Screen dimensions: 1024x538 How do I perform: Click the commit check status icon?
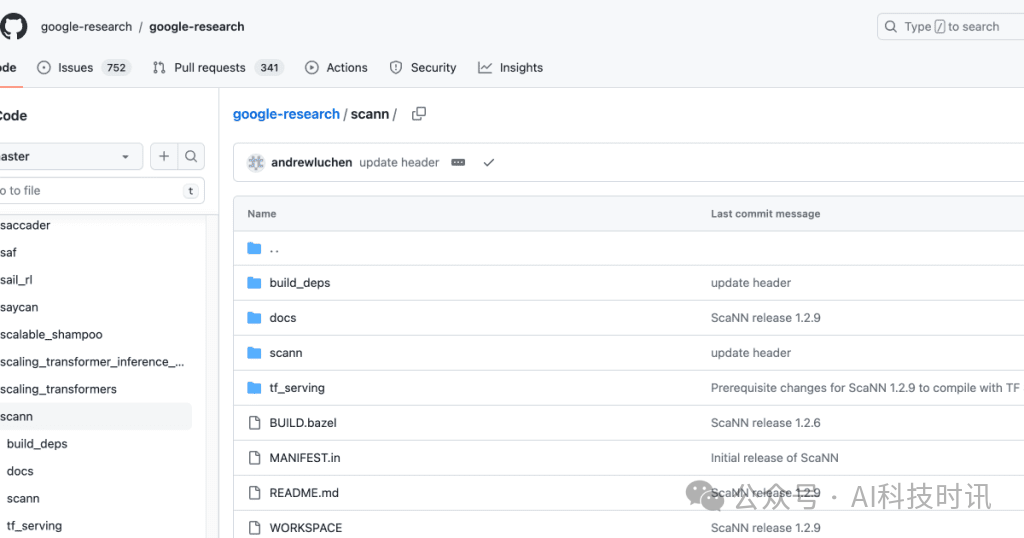point(488,163)
